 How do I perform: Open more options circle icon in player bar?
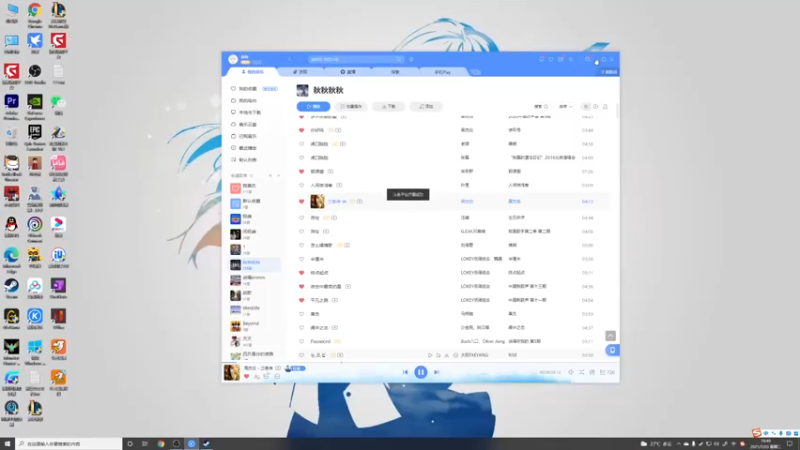277,377
